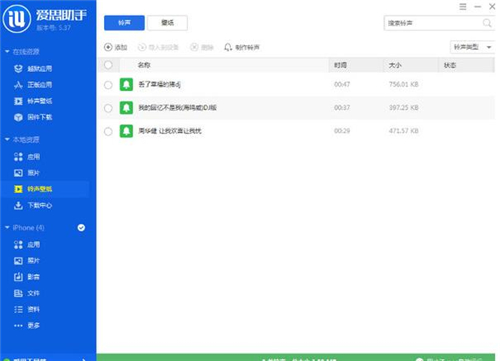Open 影音 under iPhone (4)
Viewport: 500px width, 361px height.
point(27,277)
